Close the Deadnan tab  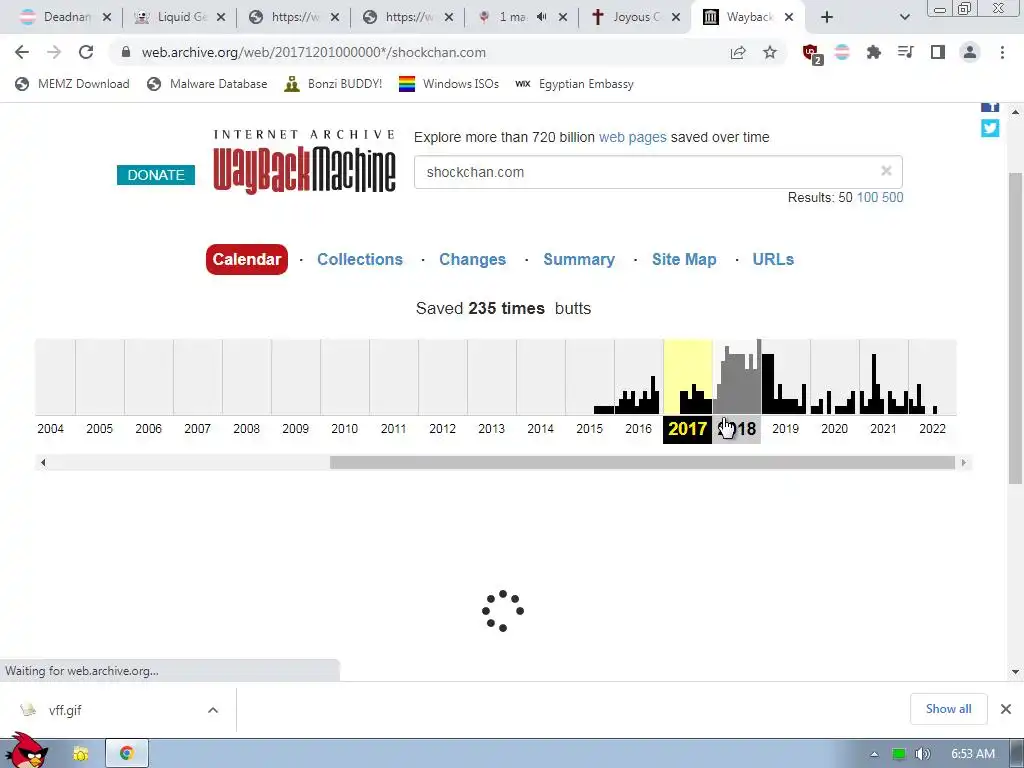(x=107, y=17)
